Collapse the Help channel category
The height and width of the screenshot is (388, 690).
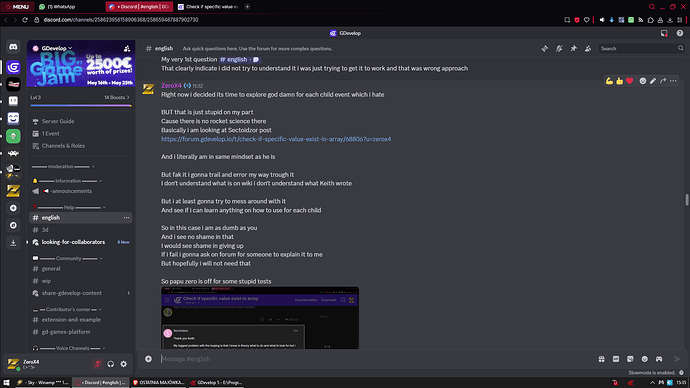click(x=69, y=207)
